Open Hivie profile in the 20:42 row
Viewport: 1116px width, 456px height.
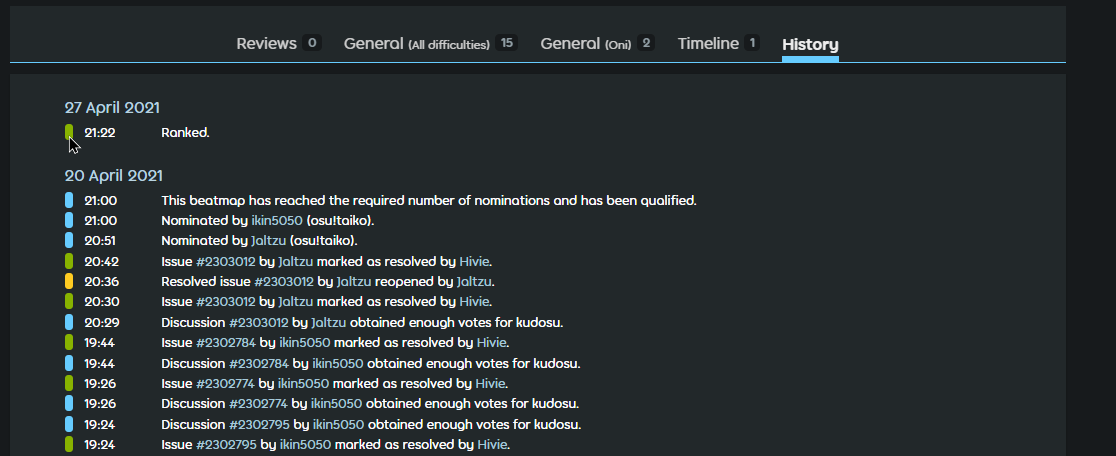pyautogui.click(x=474, y=261)
